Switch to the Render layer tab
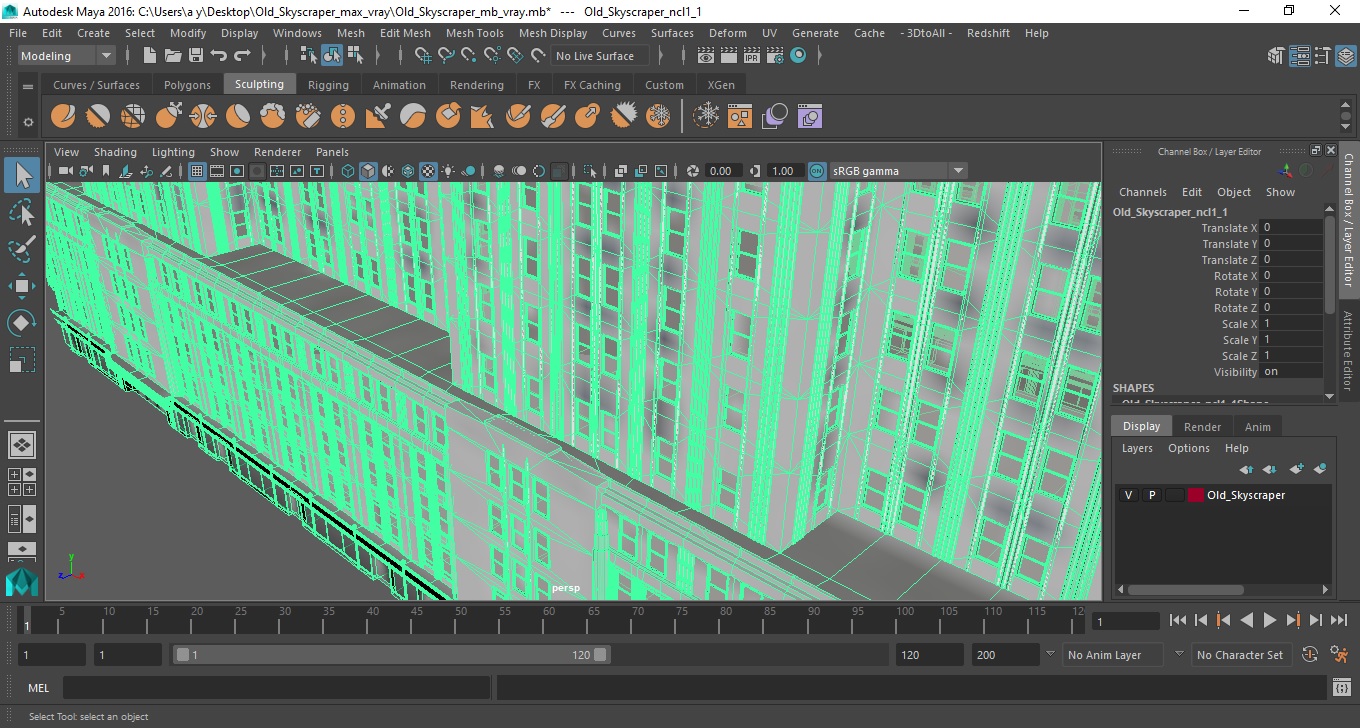 coord(1202,427)
